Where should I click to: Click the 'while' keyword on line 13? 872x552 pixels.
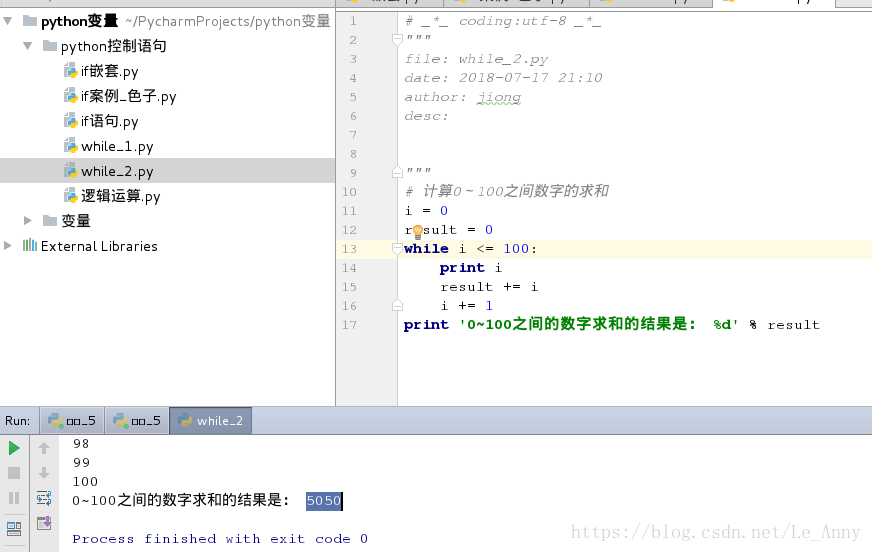pos(426,248)
